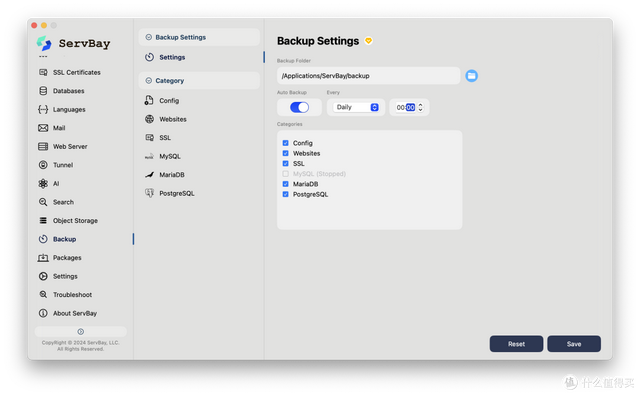This screenshot has height=396, width=640.
Task: Click the Languages braces icon
Action: point(43,109)
